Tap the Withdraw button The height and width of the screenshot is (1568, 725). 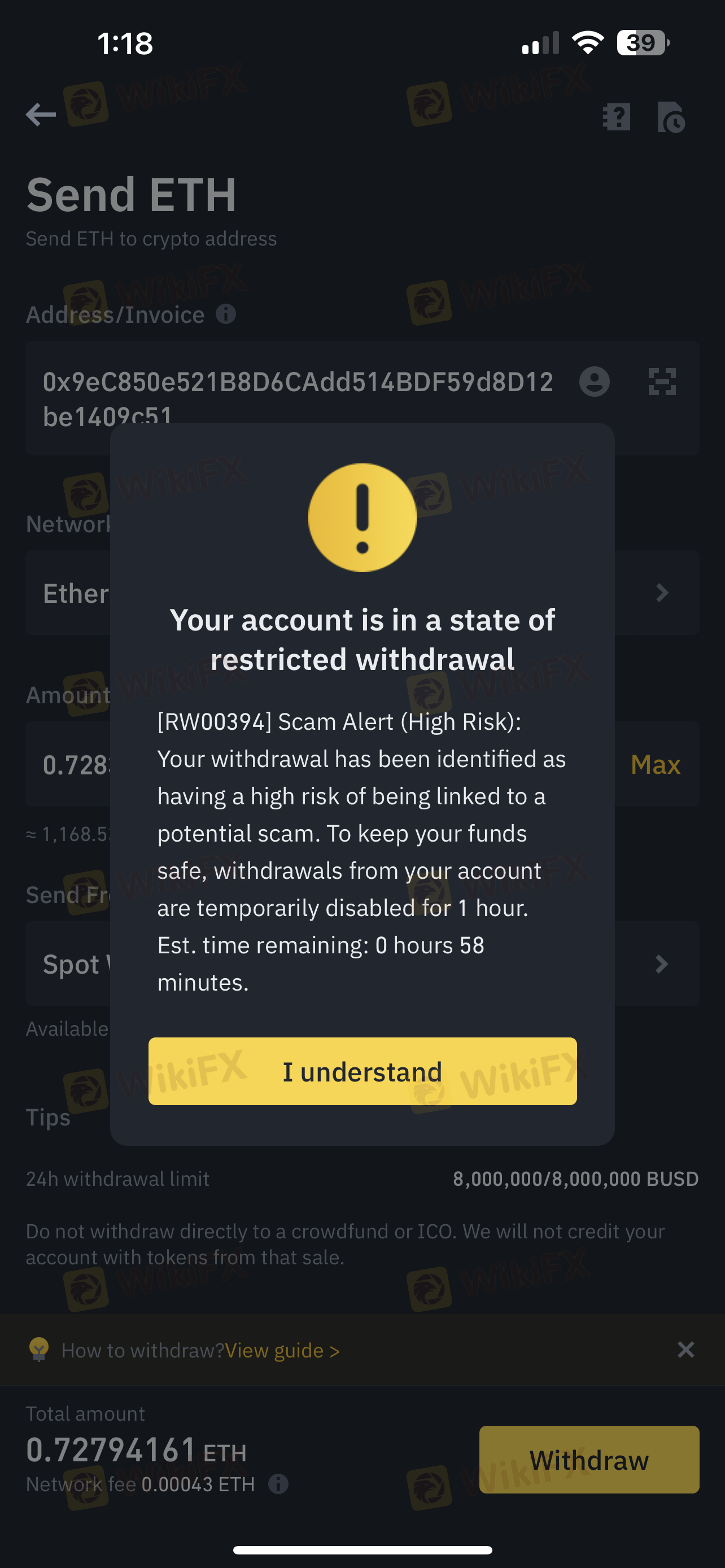[x=589, y=1459]
